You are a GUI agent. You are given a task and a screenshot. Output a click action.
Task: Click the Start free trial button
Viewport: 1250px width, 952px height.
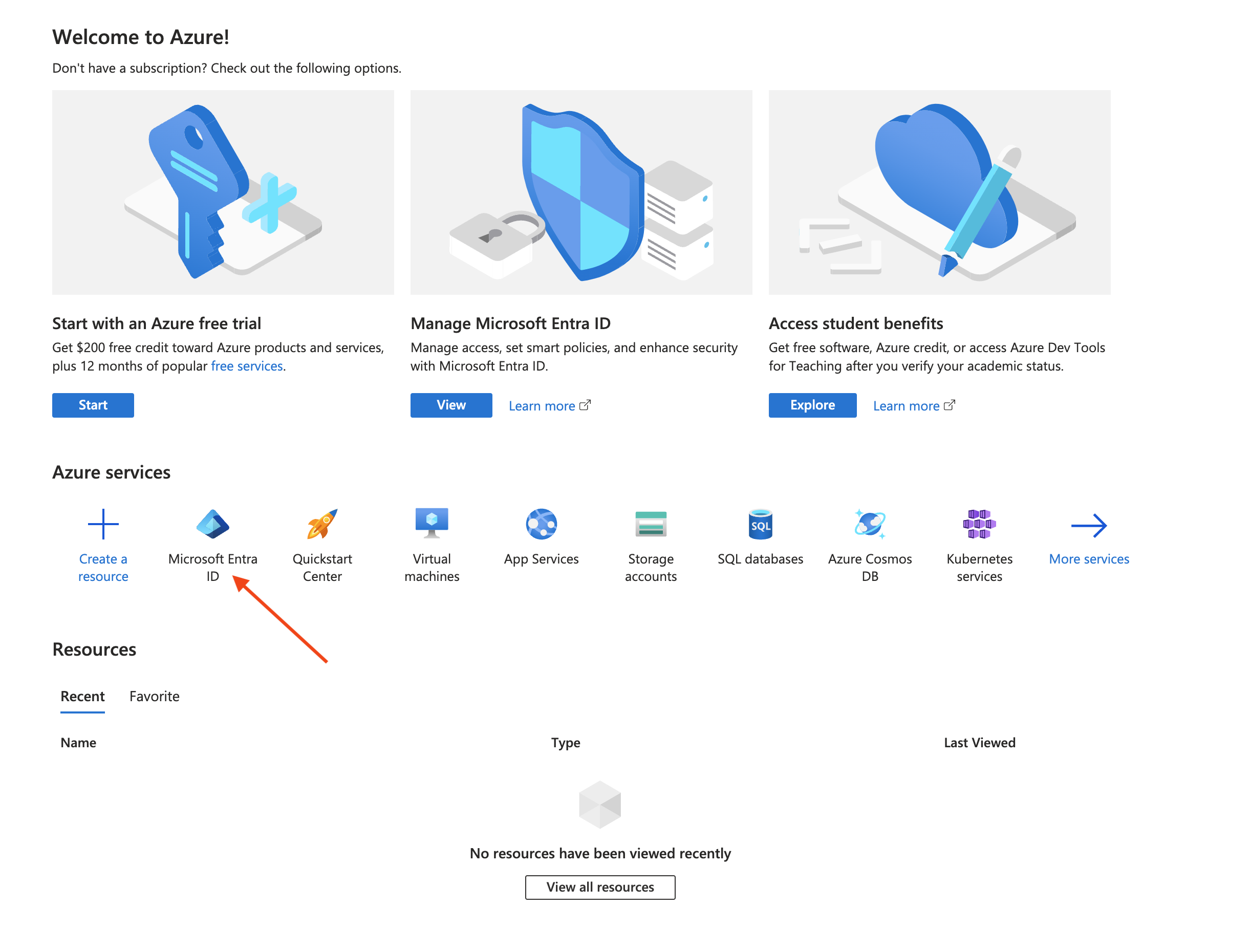click(x=93, y=405)
